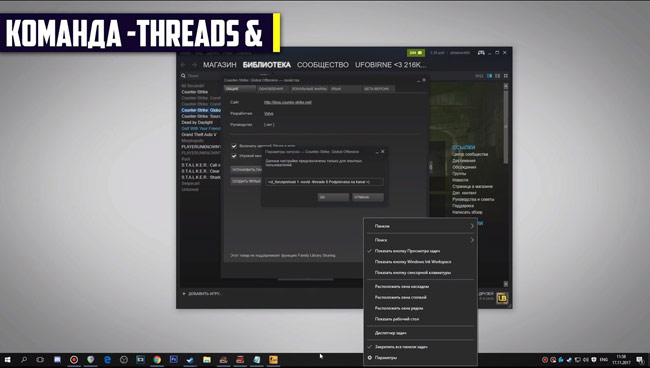This screenshot has height=368, width=650.
Task: Open Microsoft Edge in taskbar
Action: [x=107, y=360]
